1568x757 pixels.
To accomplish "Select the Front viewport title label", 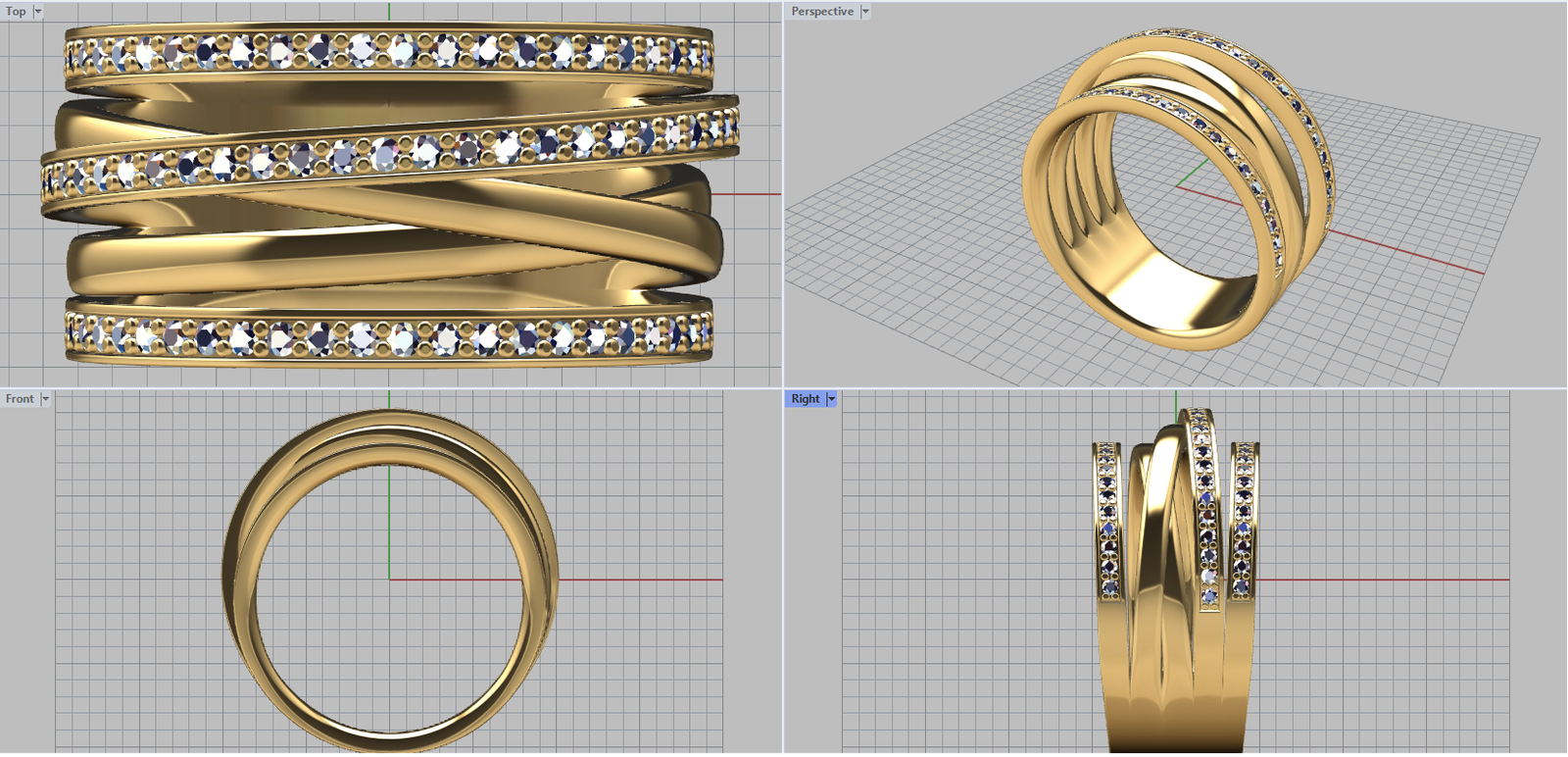I will coord(20,399).
